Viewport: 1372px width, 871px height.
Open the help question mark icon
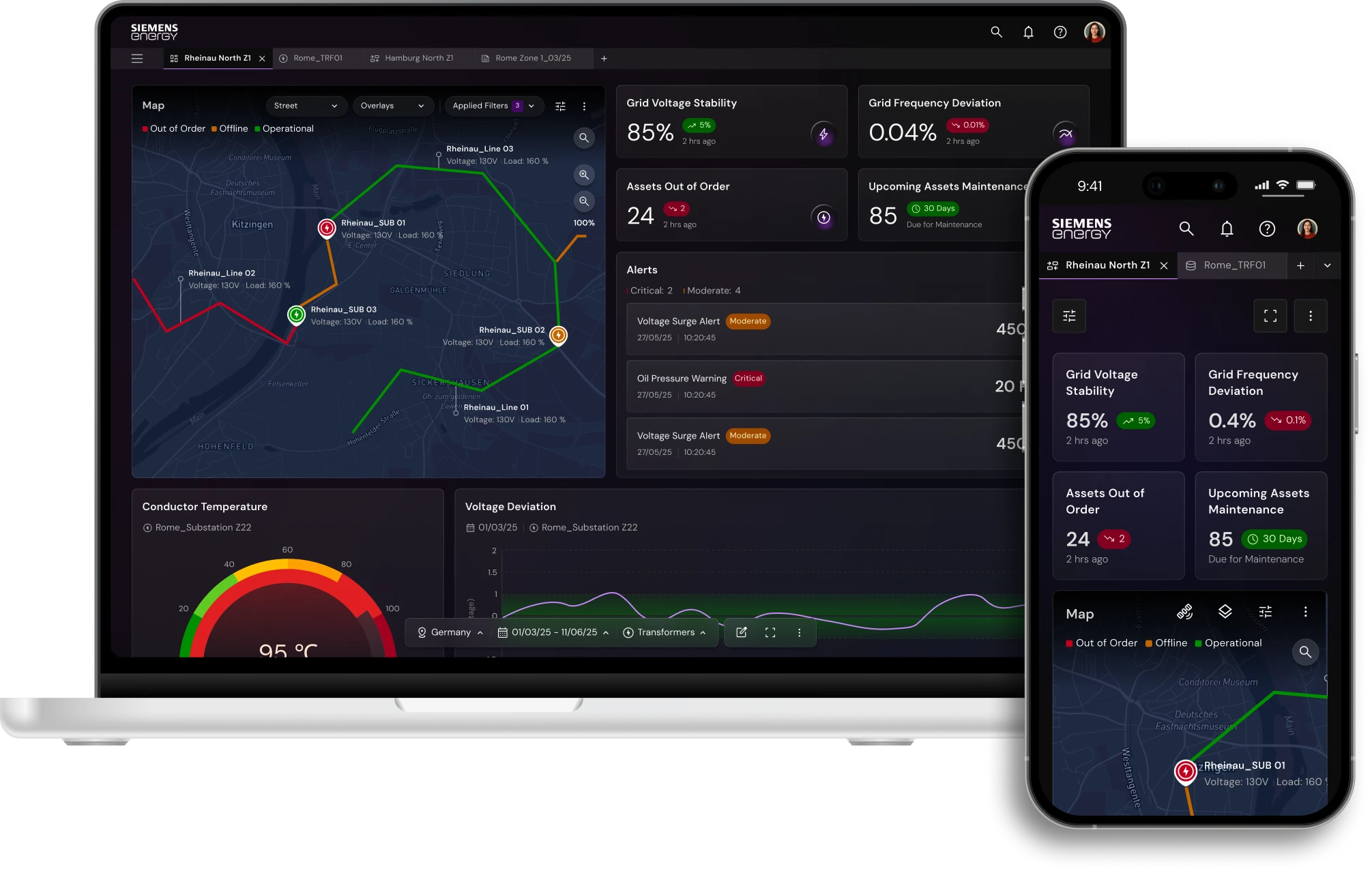point(1060,32)
